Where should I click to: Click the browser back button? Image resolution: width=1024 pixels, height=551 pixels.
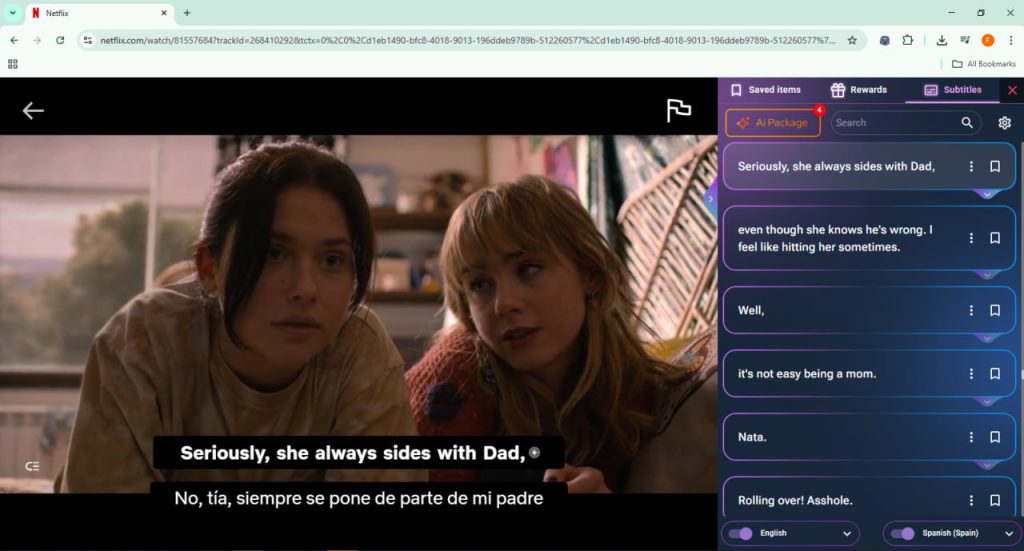[14, 40]
